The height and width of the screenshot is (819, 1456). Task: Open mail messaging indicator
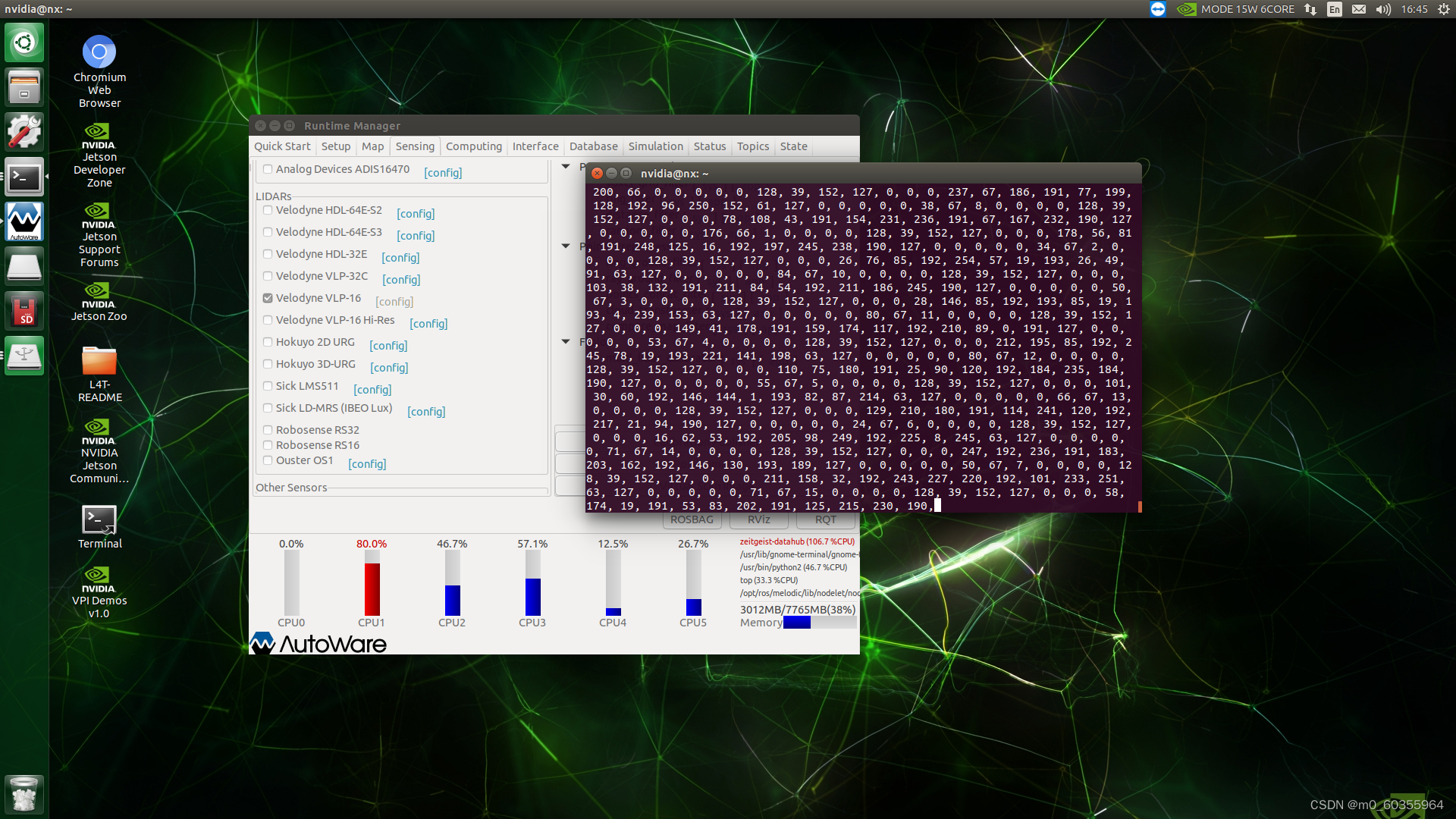[1359, 9]
